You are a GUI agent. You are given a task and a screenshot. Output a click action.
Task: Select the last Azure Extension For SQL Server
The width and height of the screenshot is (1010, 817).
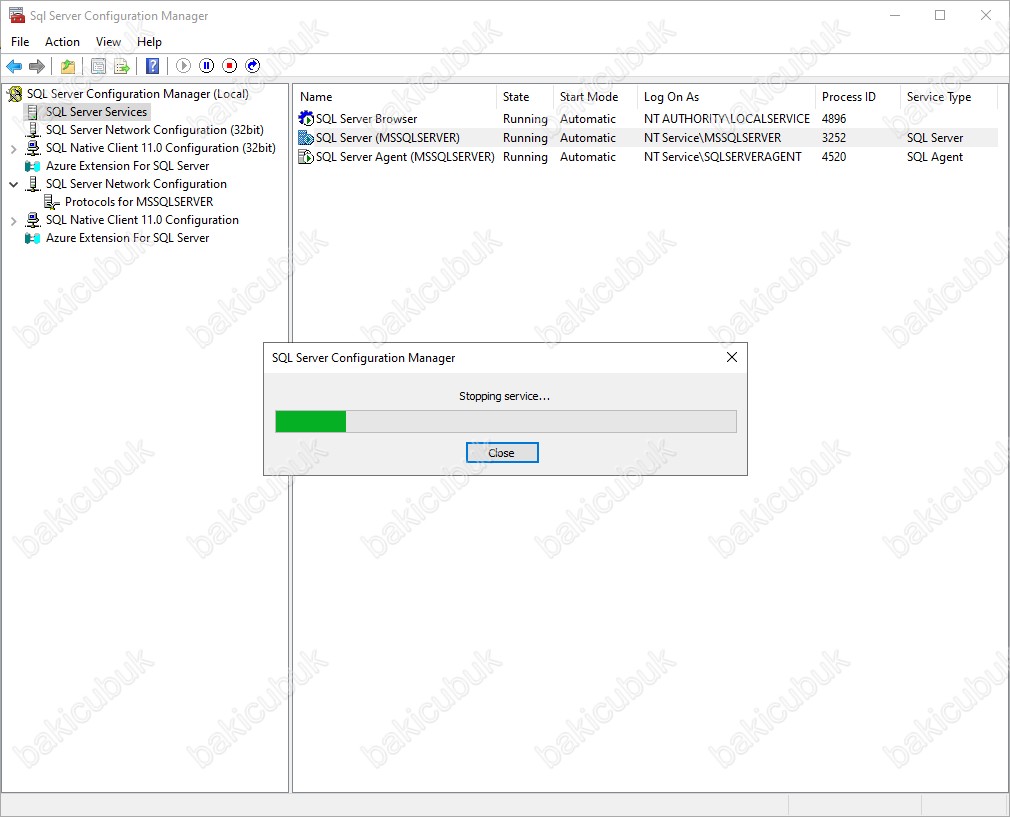pyautogui.click(x=128, y=238)
